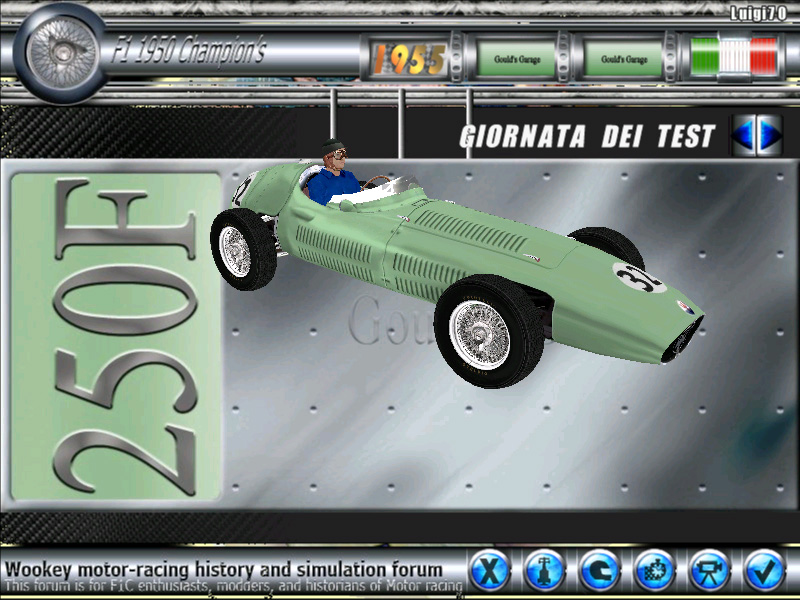800x600 pixels.
Task: Click the Giornata dei Test heading
Action: [x=587, y=136]
